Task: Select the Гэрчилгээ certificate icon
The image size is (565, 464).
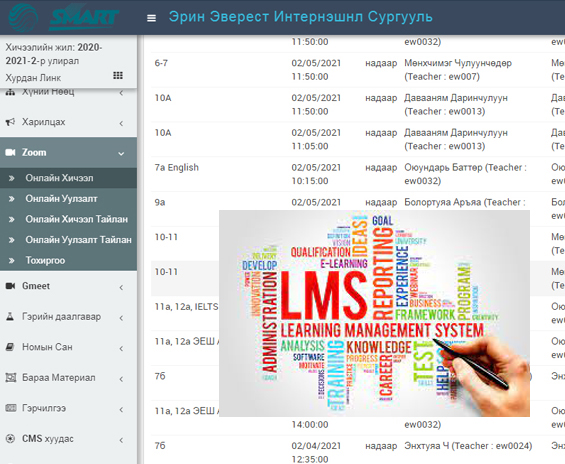Action: coord(11,408)
